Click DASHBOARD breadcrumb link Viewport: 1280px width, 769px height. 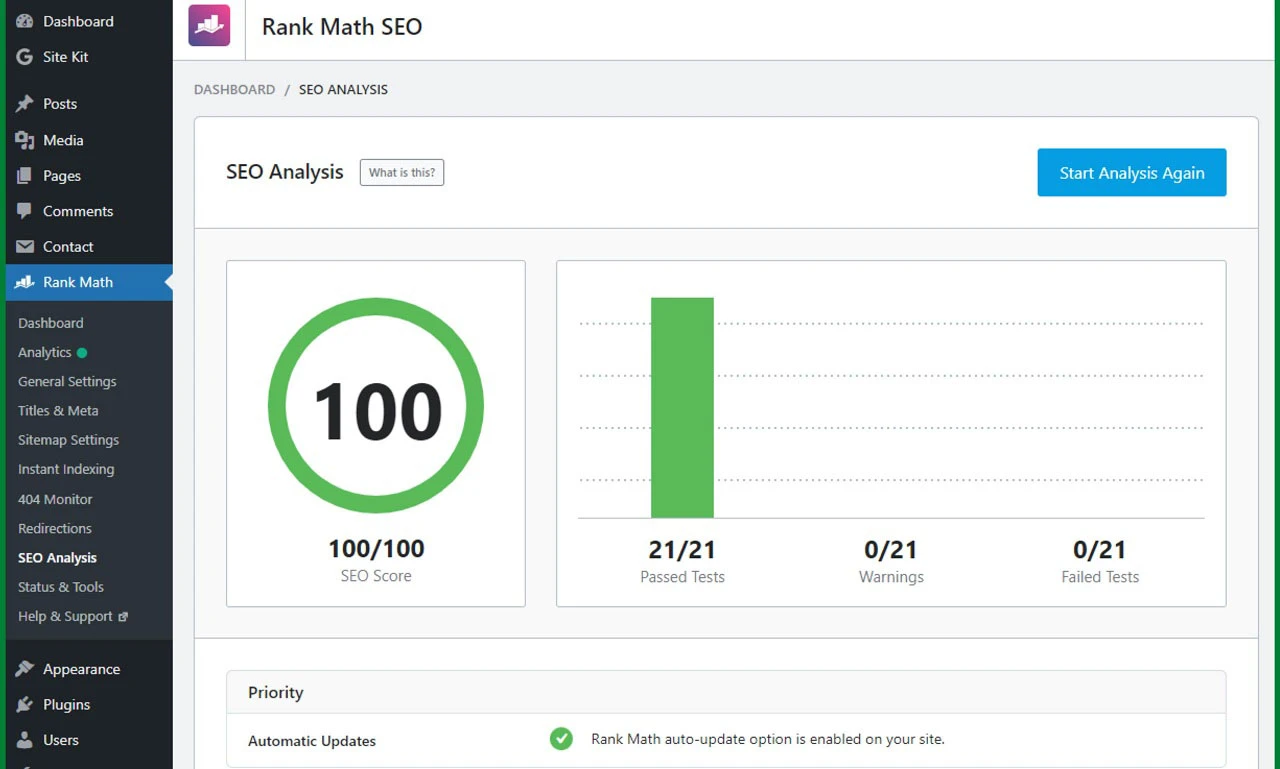[234, 89]
